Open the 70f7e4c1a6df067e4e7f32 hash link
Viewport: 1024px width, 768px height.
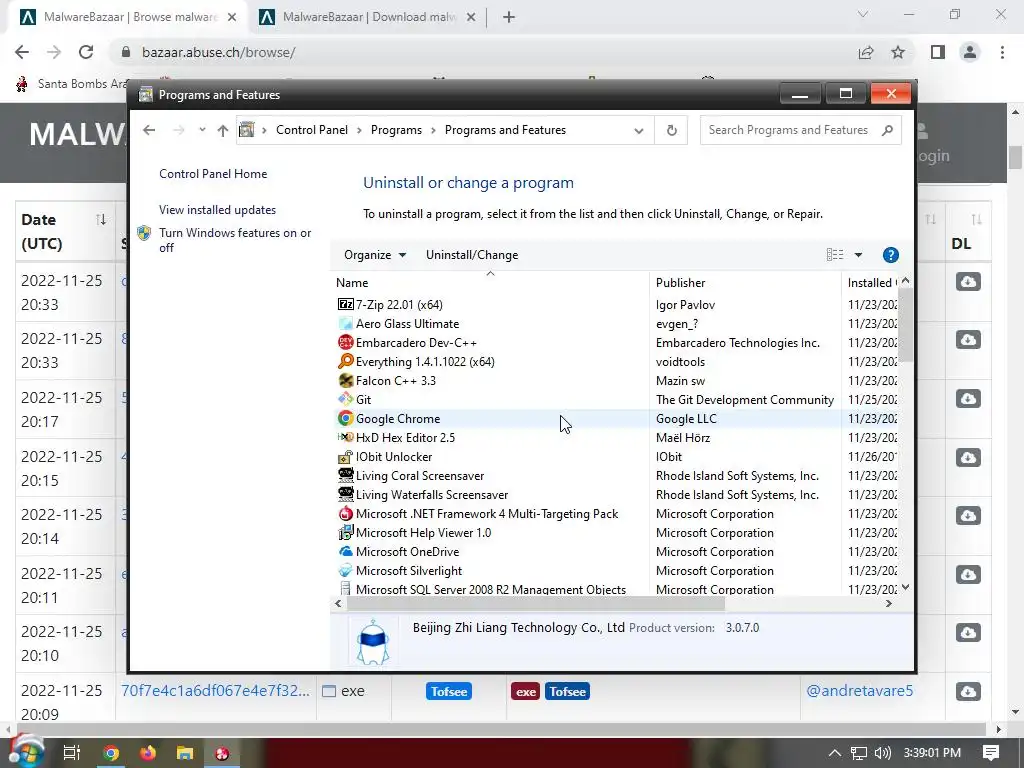(216, 690)
